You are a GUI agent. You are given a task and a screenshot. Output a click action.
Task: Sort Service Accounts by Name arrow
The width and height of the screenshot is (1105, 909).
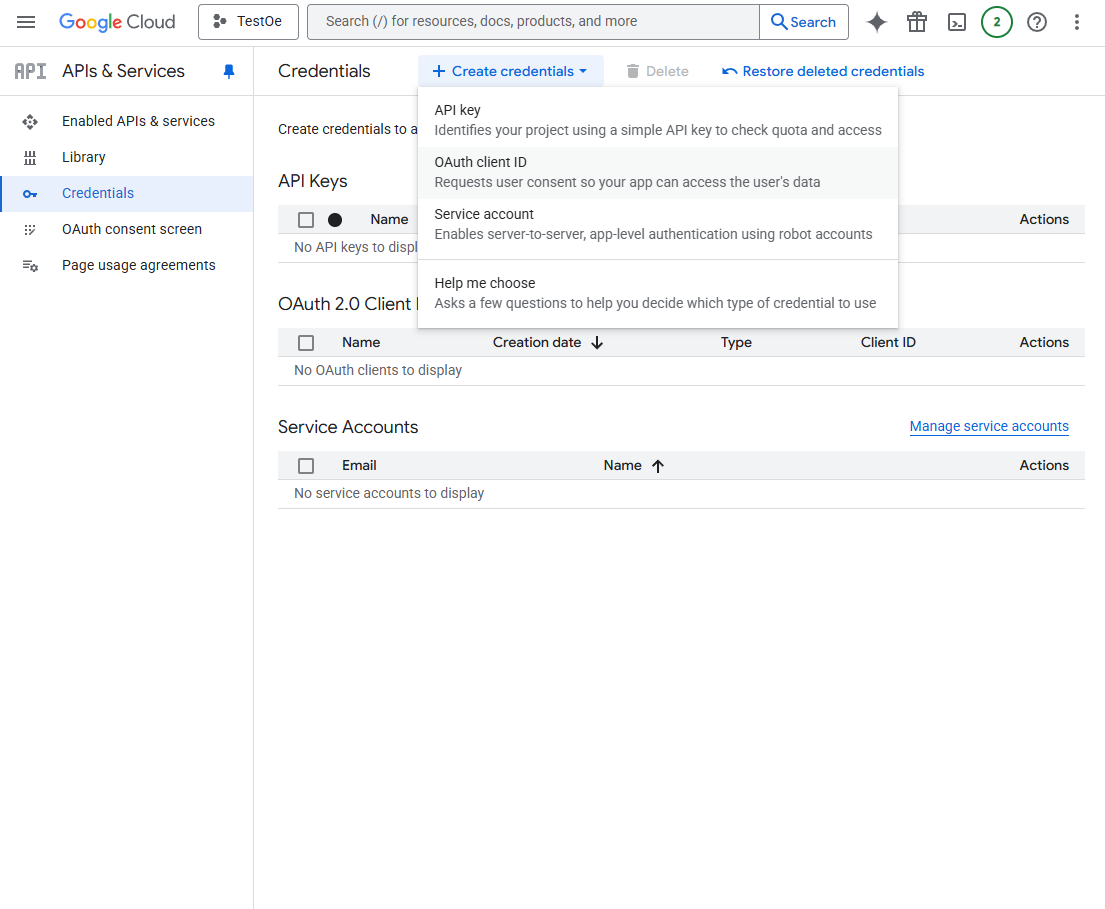coord(658,466)
